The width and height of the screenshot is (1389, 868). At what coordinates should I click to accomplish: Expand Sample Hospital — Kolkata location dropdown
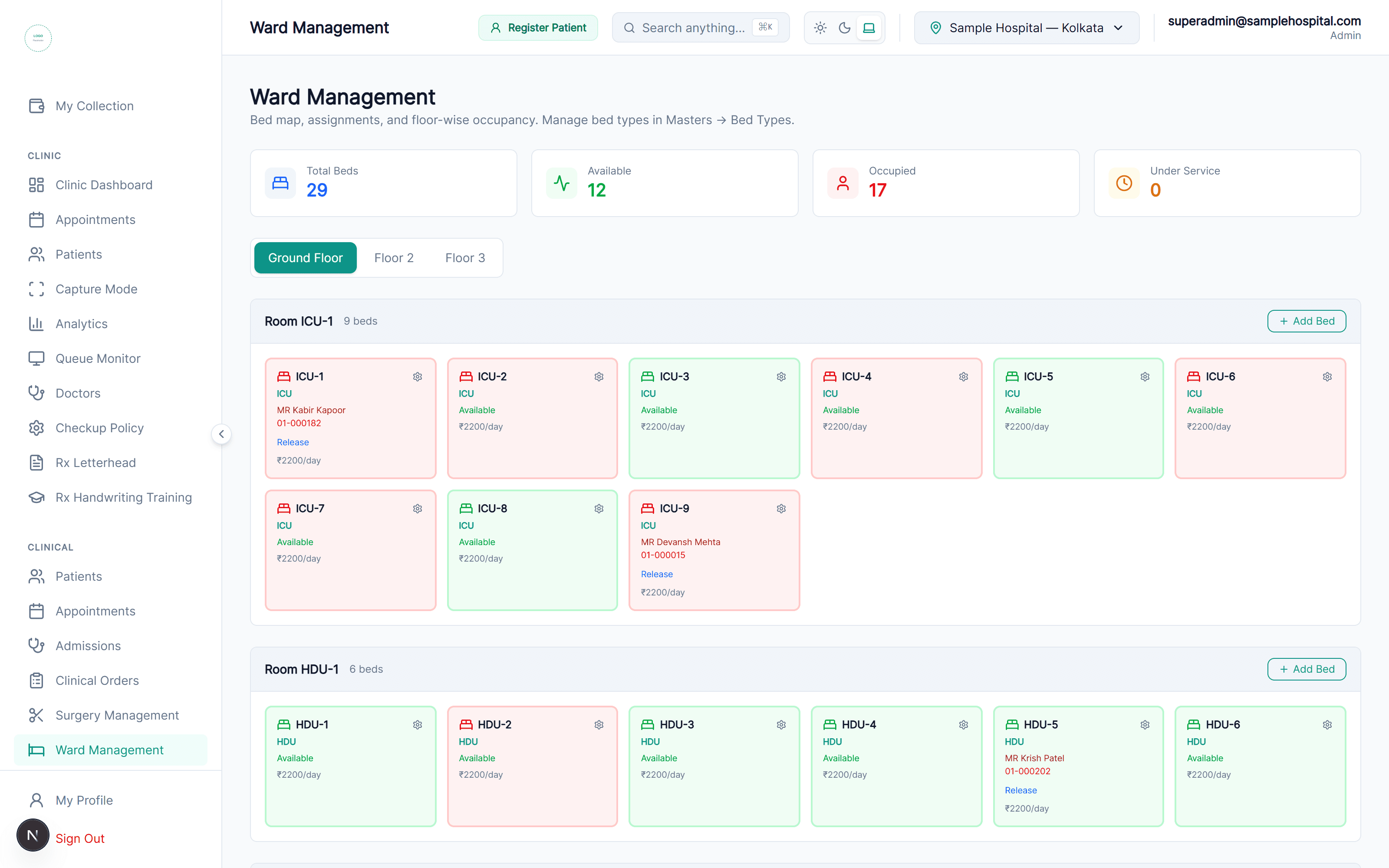[1026, 27]
